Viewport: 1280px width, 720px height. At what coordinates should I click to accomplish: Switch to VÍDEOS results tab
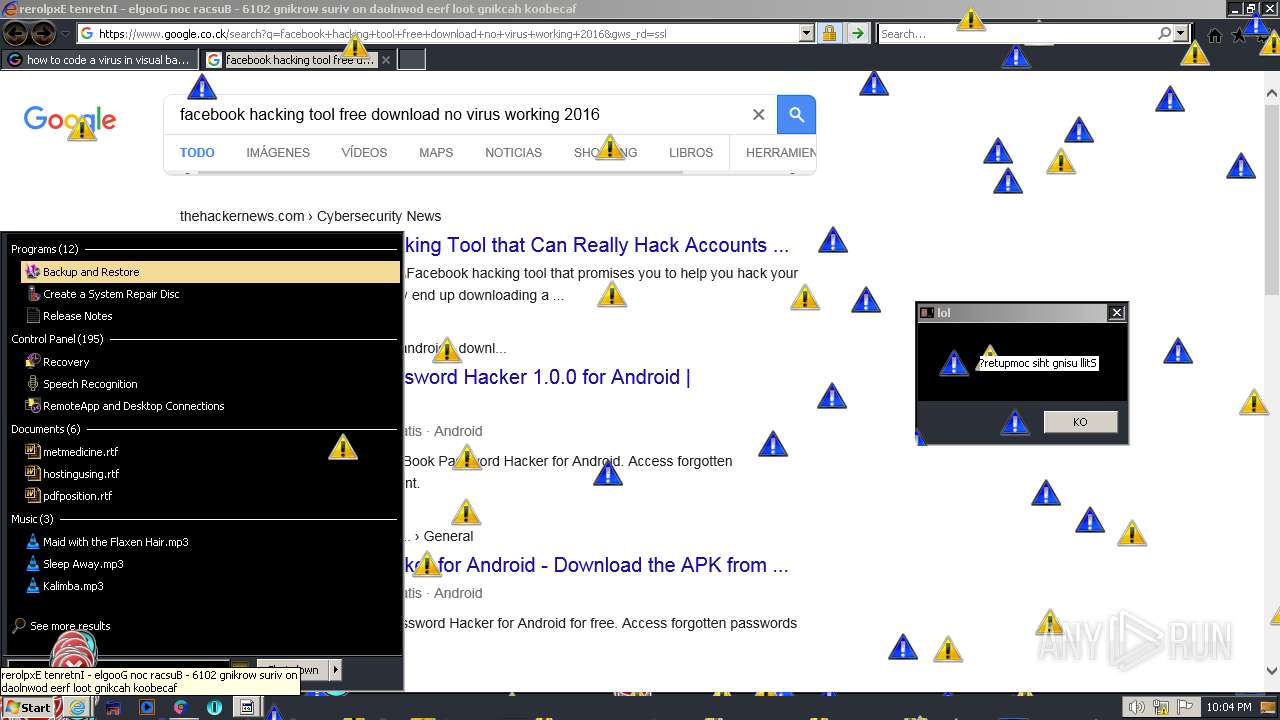pos(364,153)
